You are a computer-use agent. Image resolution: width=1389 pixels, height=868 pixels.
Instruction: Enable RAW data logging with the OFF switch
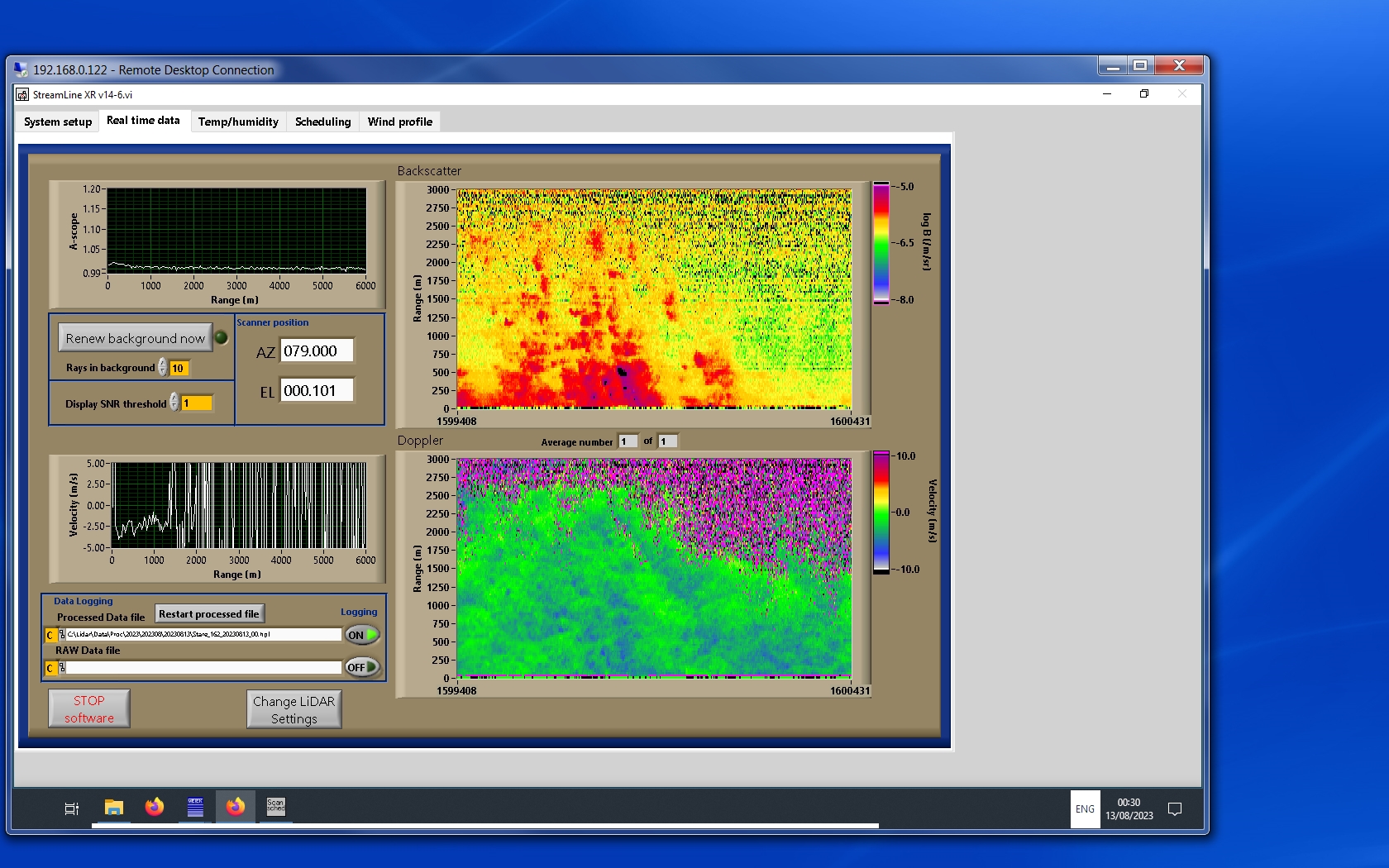coord(362,667)
